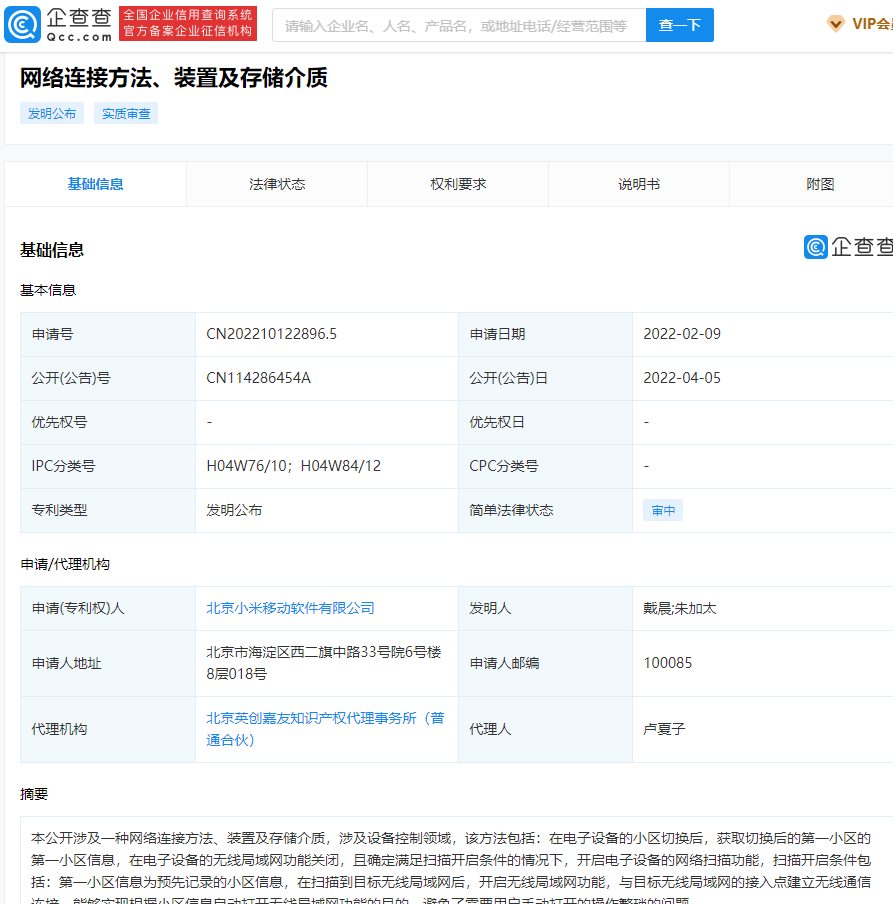Click the VIP crown icon at top right
Image resolution: width=893 pixels, height=904 pixels.
(x=835, y=22)
